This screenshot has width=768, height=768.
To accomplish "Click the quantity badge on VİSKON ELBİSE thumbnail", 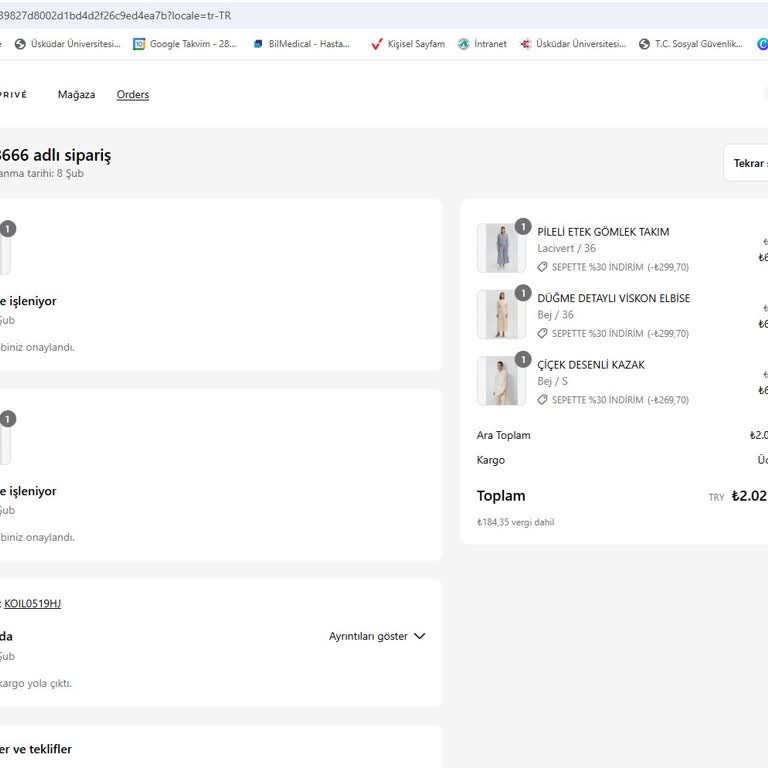I will 523,293.
